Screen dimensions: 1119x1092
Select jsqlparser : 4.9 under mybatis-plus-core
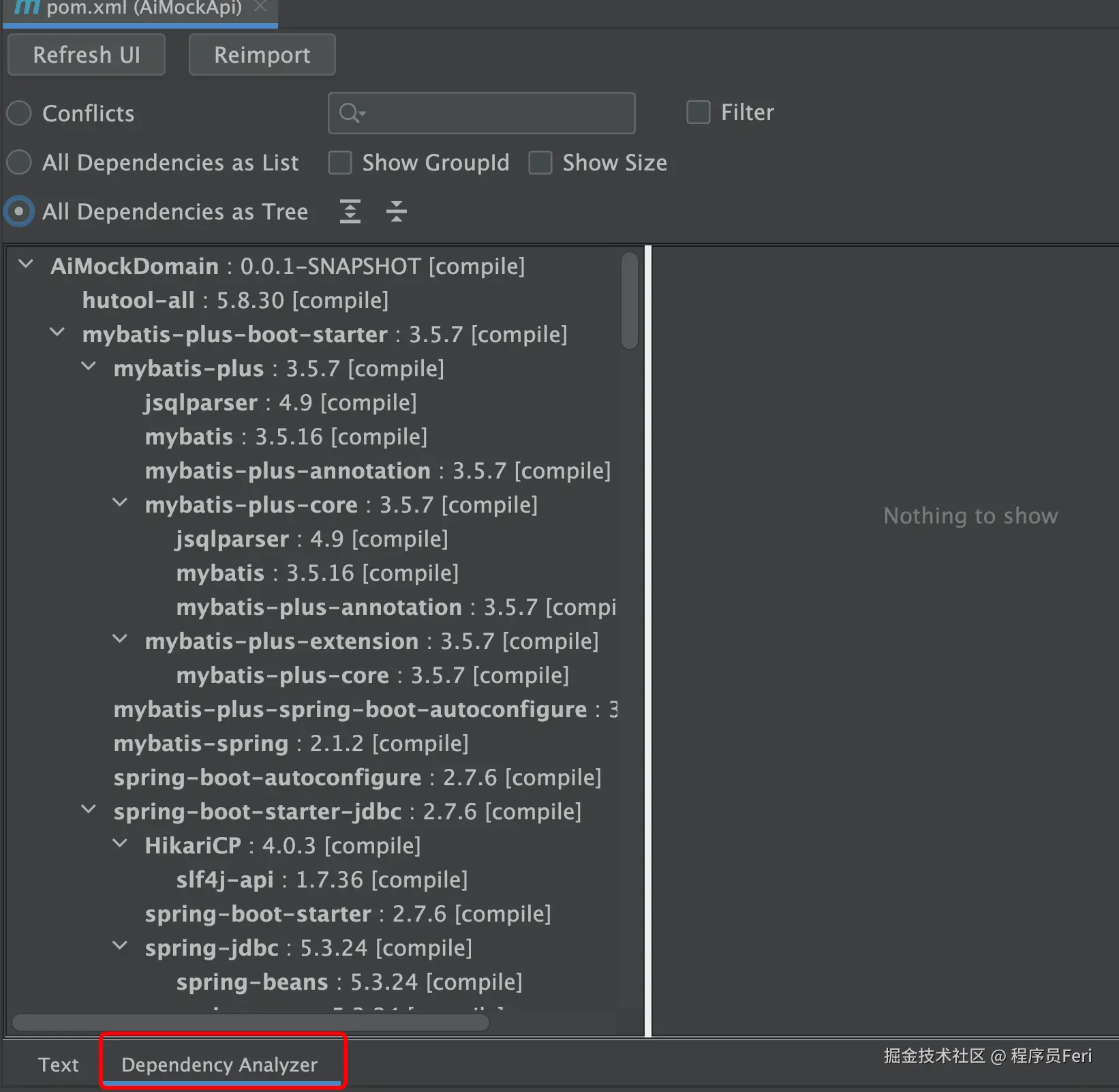coord(311,539)
